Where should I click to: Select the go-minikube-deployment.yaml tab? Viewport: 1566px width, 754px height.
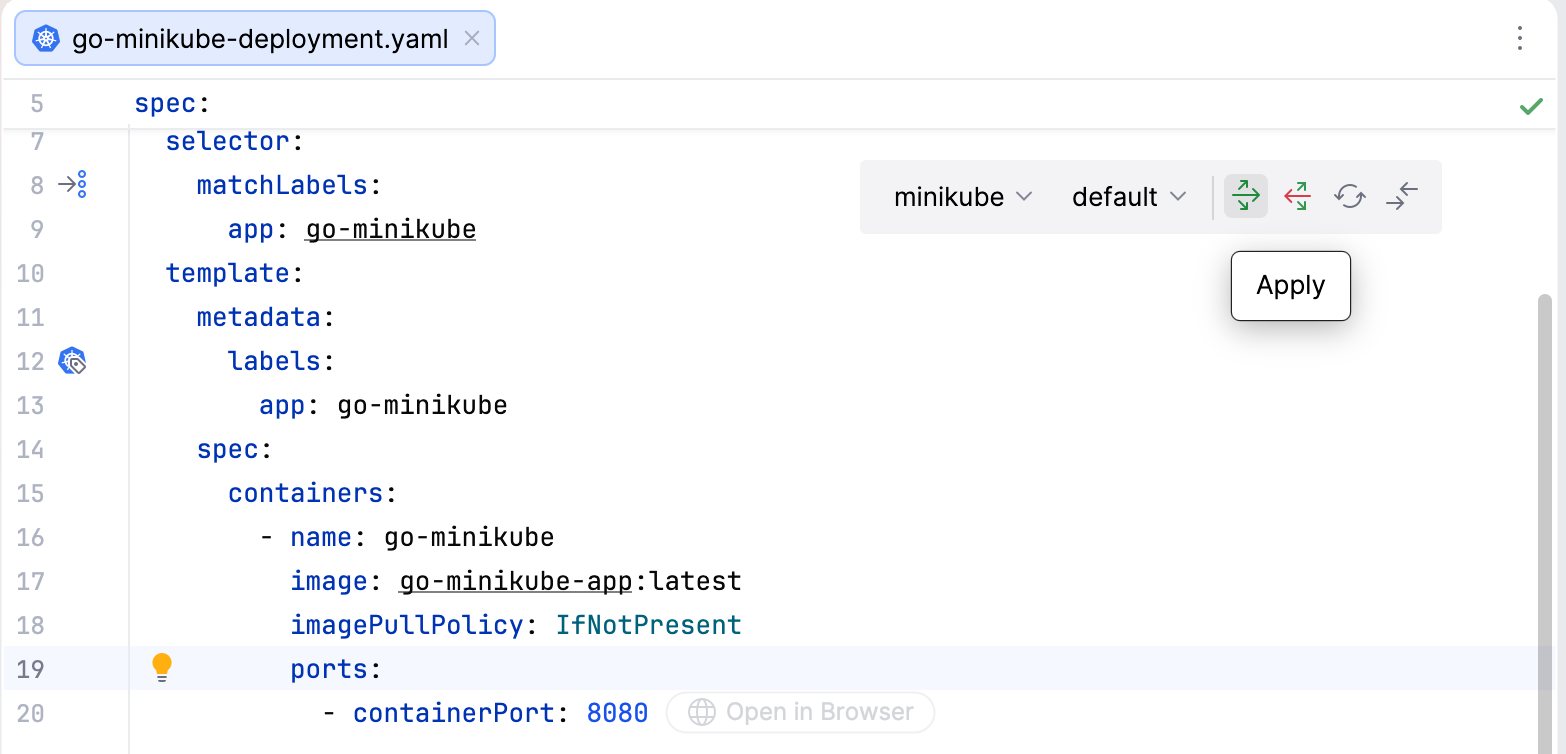click(x=255, y=38)
